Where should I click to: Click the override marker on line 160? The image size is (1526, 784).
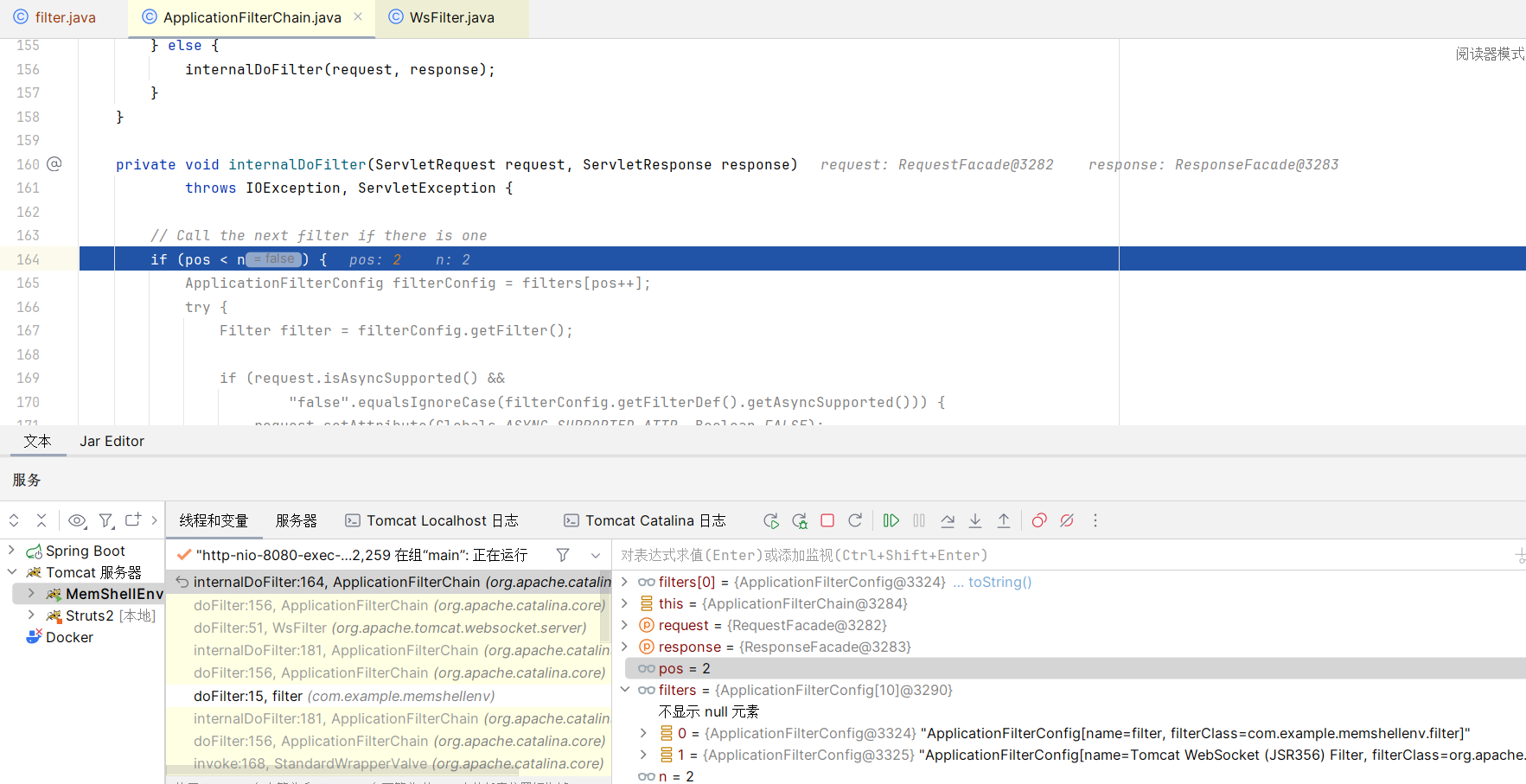pyautogui.click(x=54, y=163)
